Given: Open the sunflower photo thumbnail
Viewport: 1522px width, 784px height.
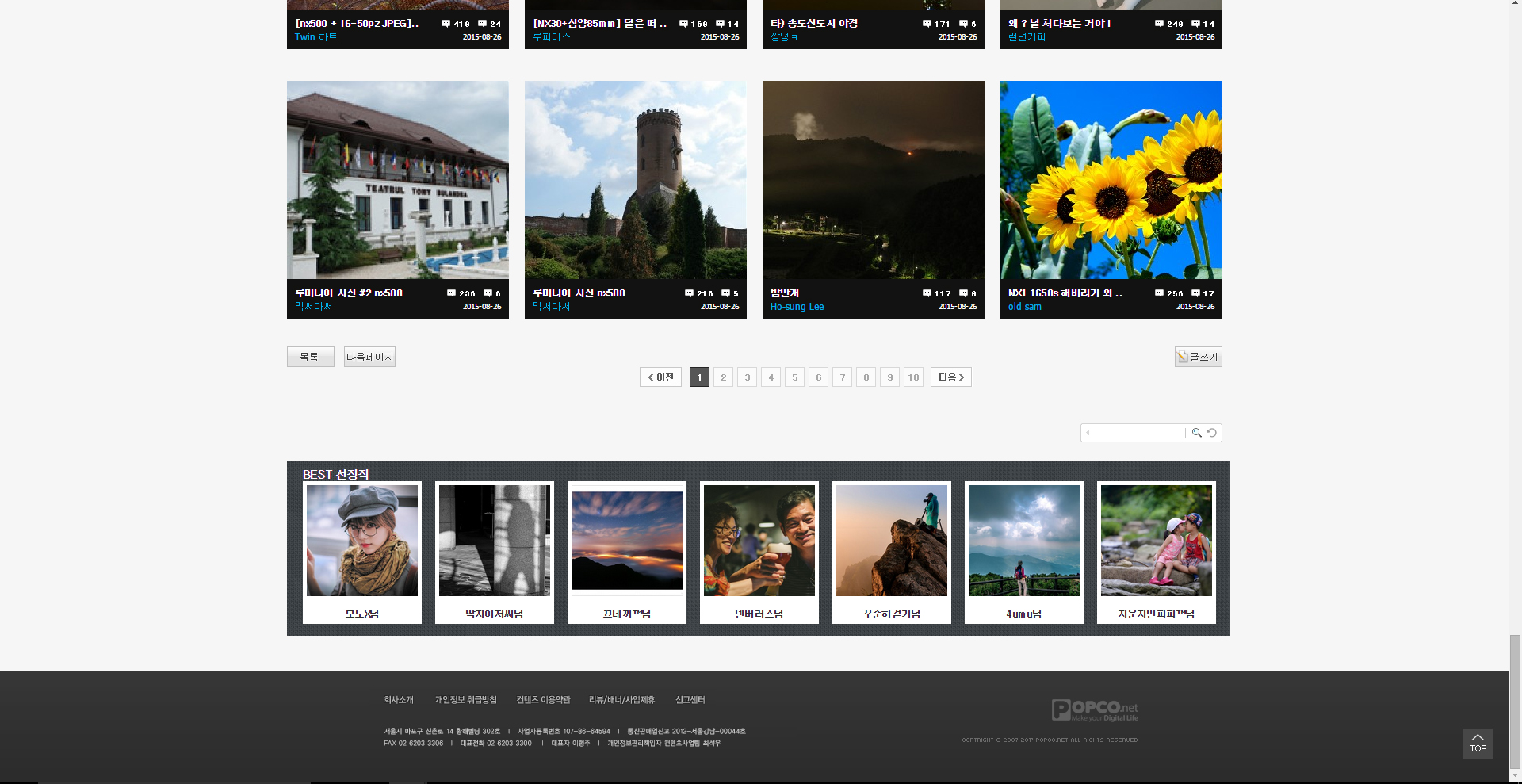Looking at the screenshot, I should click(x=1111, y=180).
